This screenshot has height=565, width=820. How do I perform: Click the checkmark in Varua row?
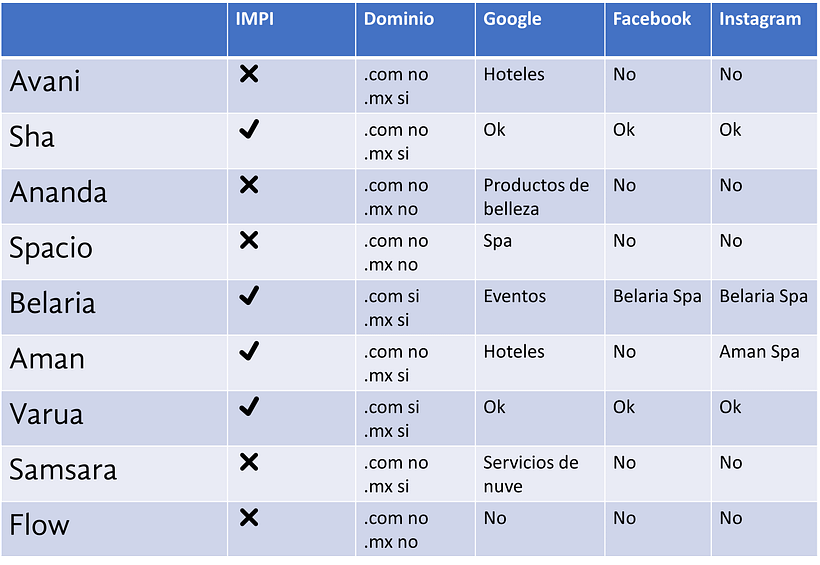(x=249, y=406)
